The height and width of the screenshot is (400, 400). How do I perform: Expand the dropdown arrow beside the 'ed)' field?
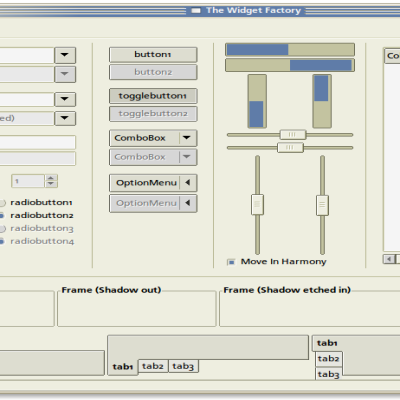tap(65, 118)
